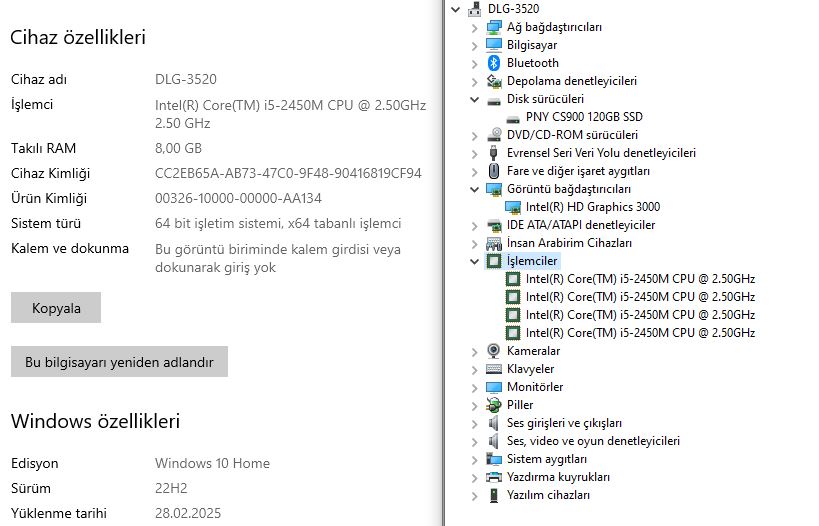
Task: Click the Görüntü bağdaştırıcıları display icon
Action: click(x=494, y=189)
